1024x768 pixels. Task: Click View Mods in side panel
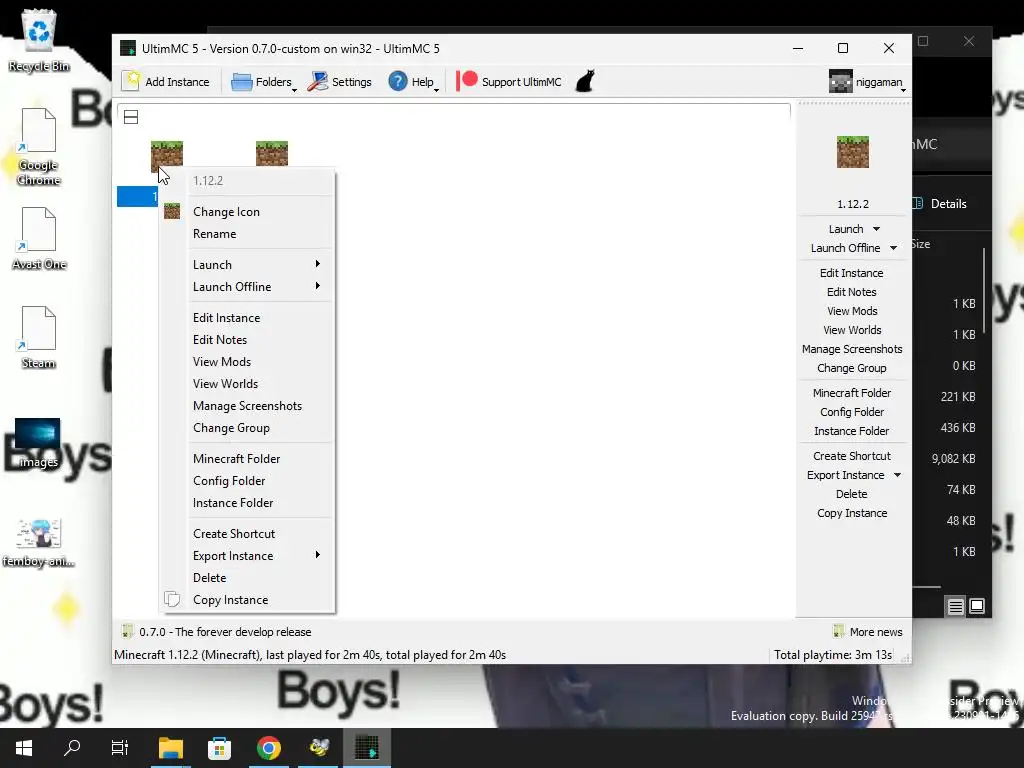852,311
